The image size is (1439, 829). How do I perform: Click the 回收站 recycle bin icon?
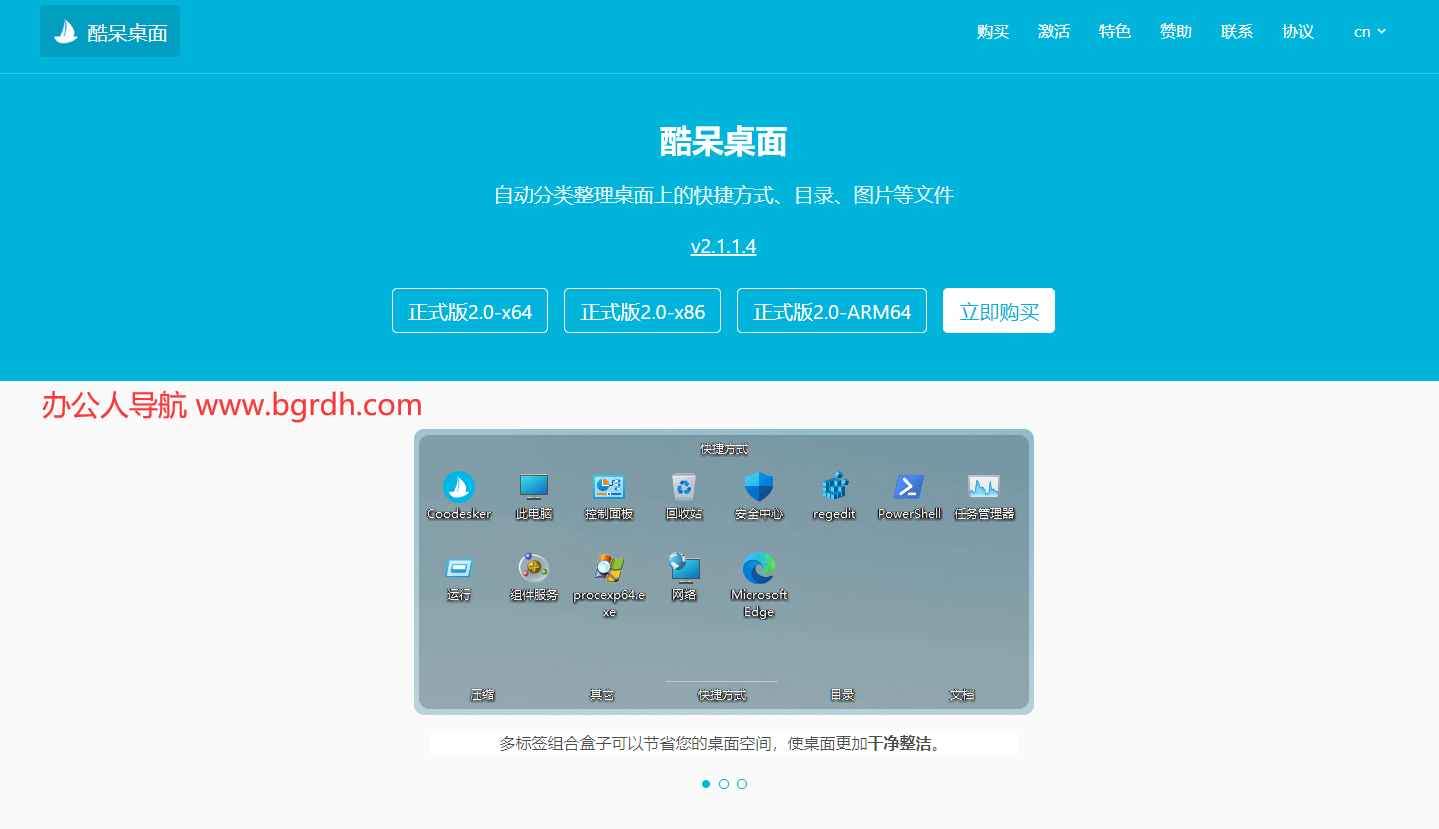coord(684,487)
